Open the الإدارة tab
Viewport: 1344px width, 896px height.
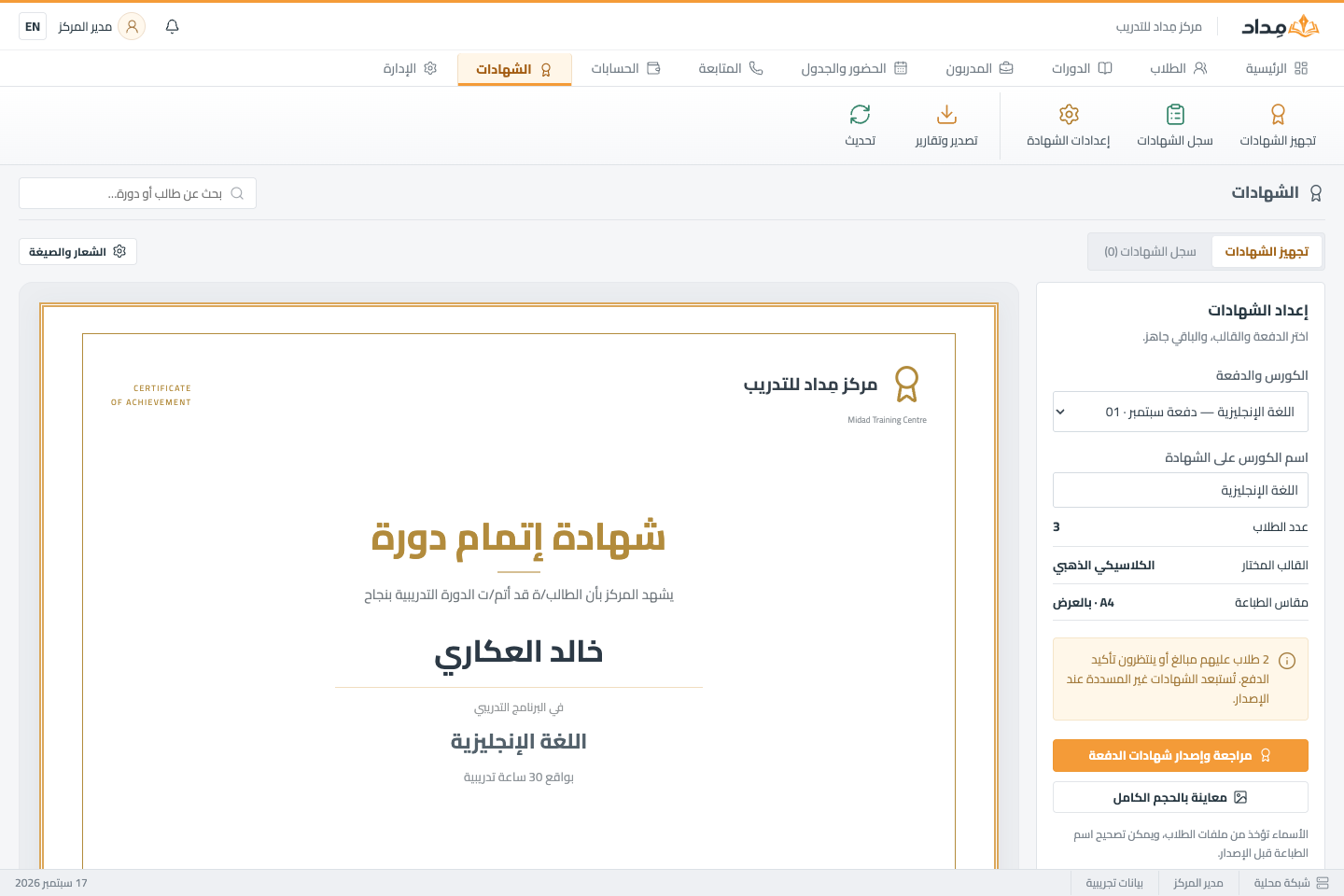[x=410, y=68]
